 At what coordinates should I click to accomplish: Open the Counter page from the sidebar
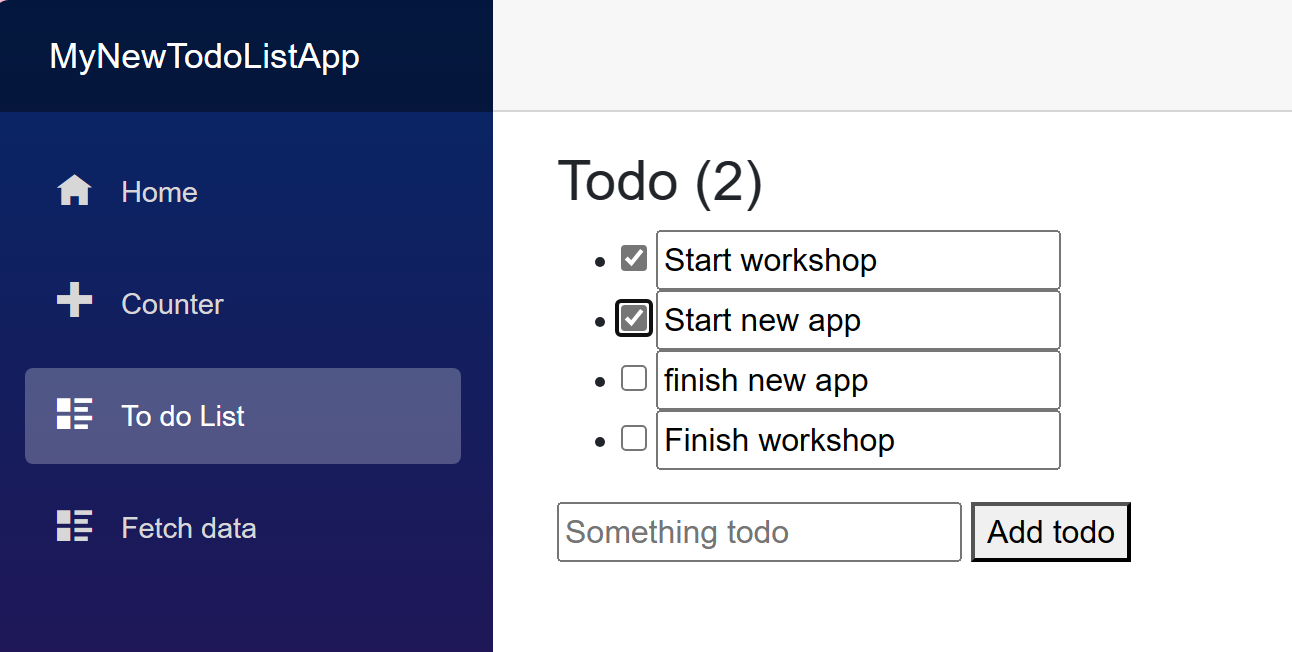[x=172, y=304]
